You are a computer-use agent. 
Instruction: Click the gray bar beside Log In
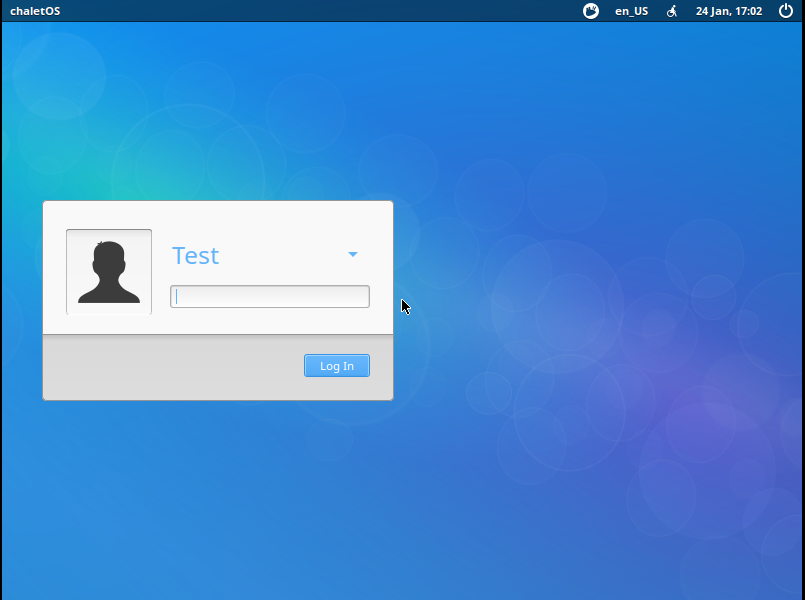pos(170,367)
